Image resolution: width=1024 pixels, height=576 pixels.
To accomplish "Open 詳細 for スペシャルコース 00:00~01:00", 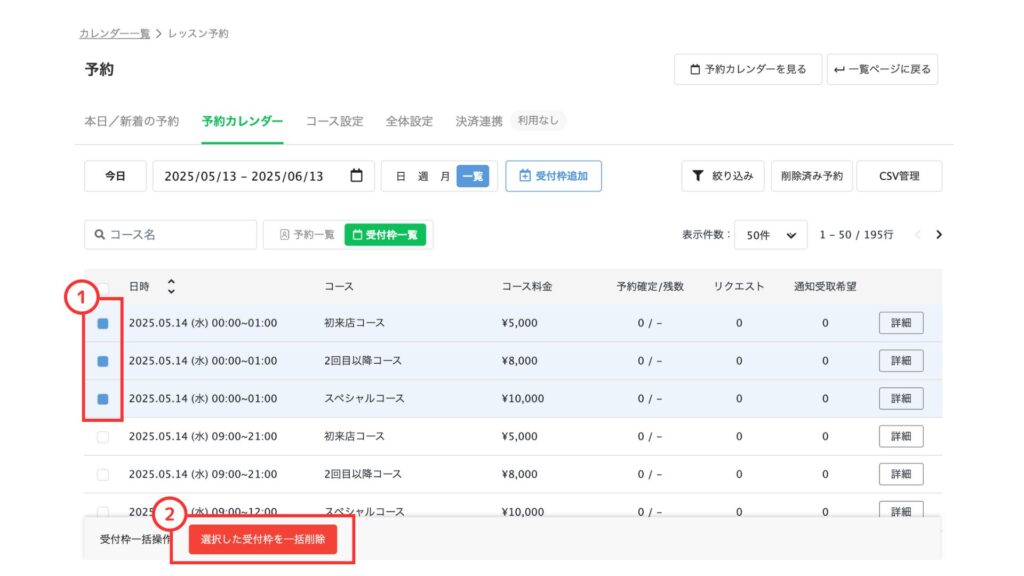I will pyautogui.click(x=901, y=398).
